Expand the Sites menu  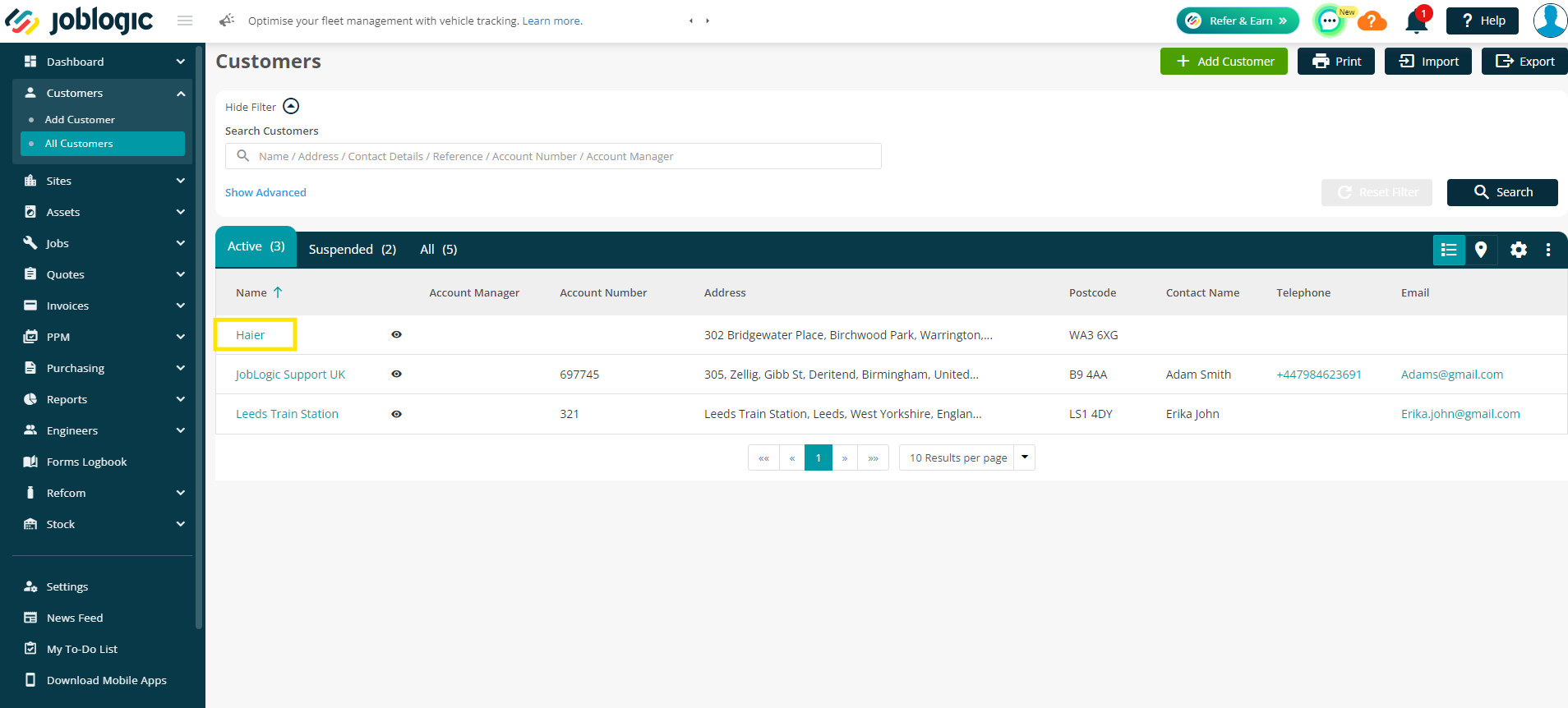pyautogui.click(x=180, y=181)
